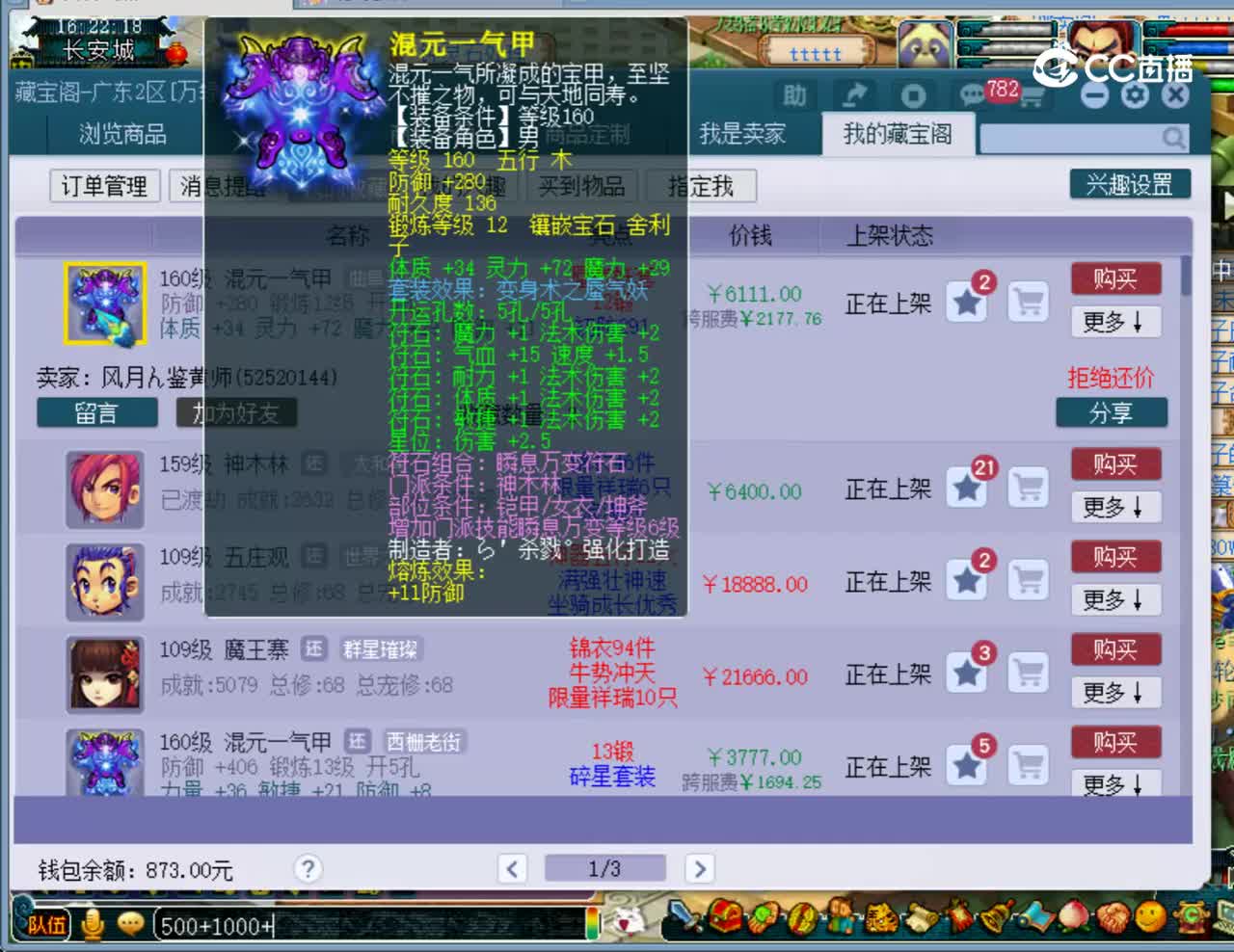Buy the ¥6111.00 混元一气甲 listing

1115,279
